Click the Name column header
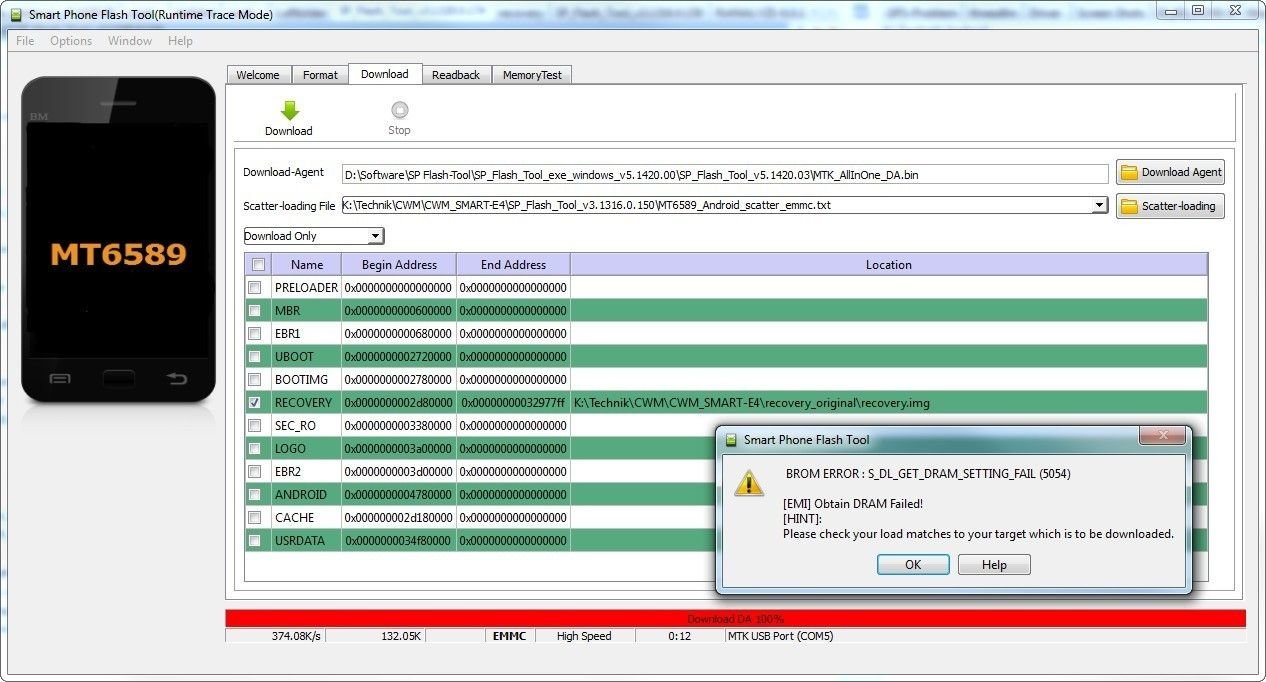This screenshot has width=1266, height=682. pos(307,265)
